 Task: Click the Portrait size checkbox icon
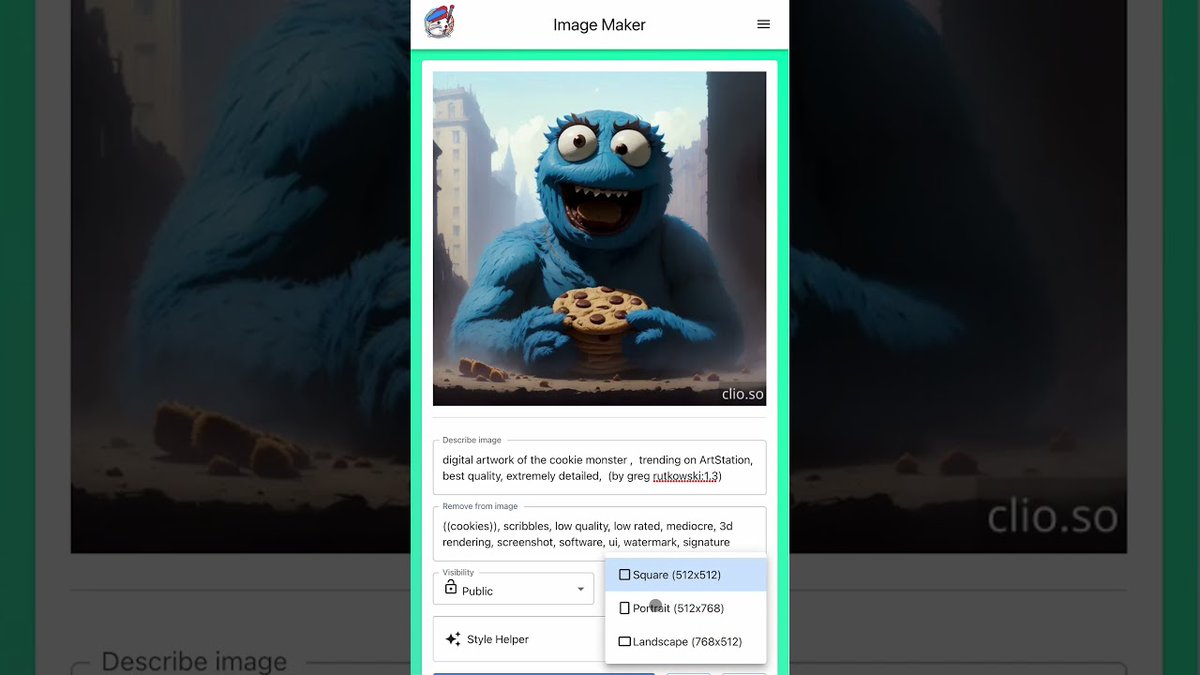(624, 608)
